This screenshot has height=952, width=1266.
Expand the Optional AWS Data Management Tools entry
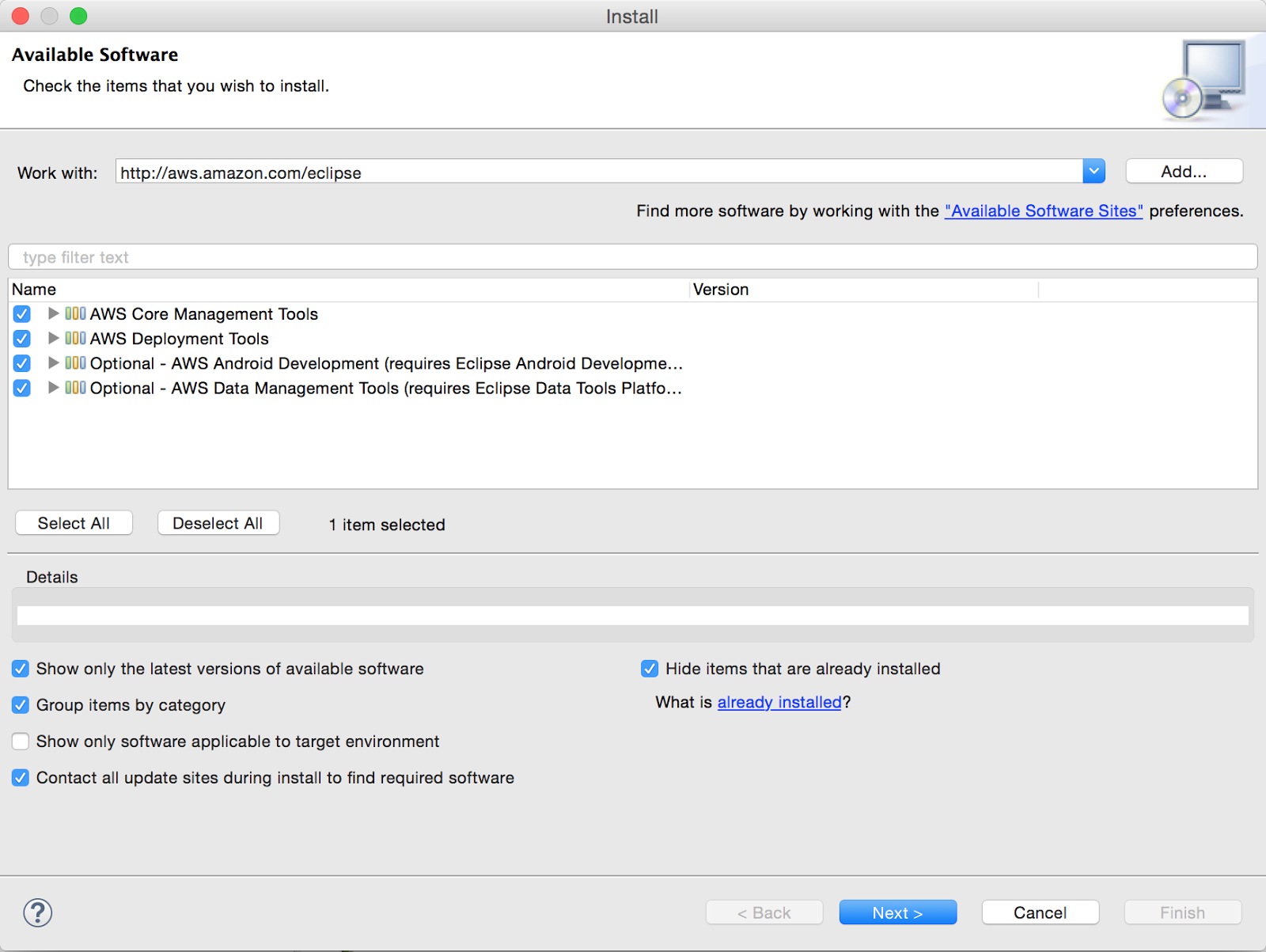[52, 388]
